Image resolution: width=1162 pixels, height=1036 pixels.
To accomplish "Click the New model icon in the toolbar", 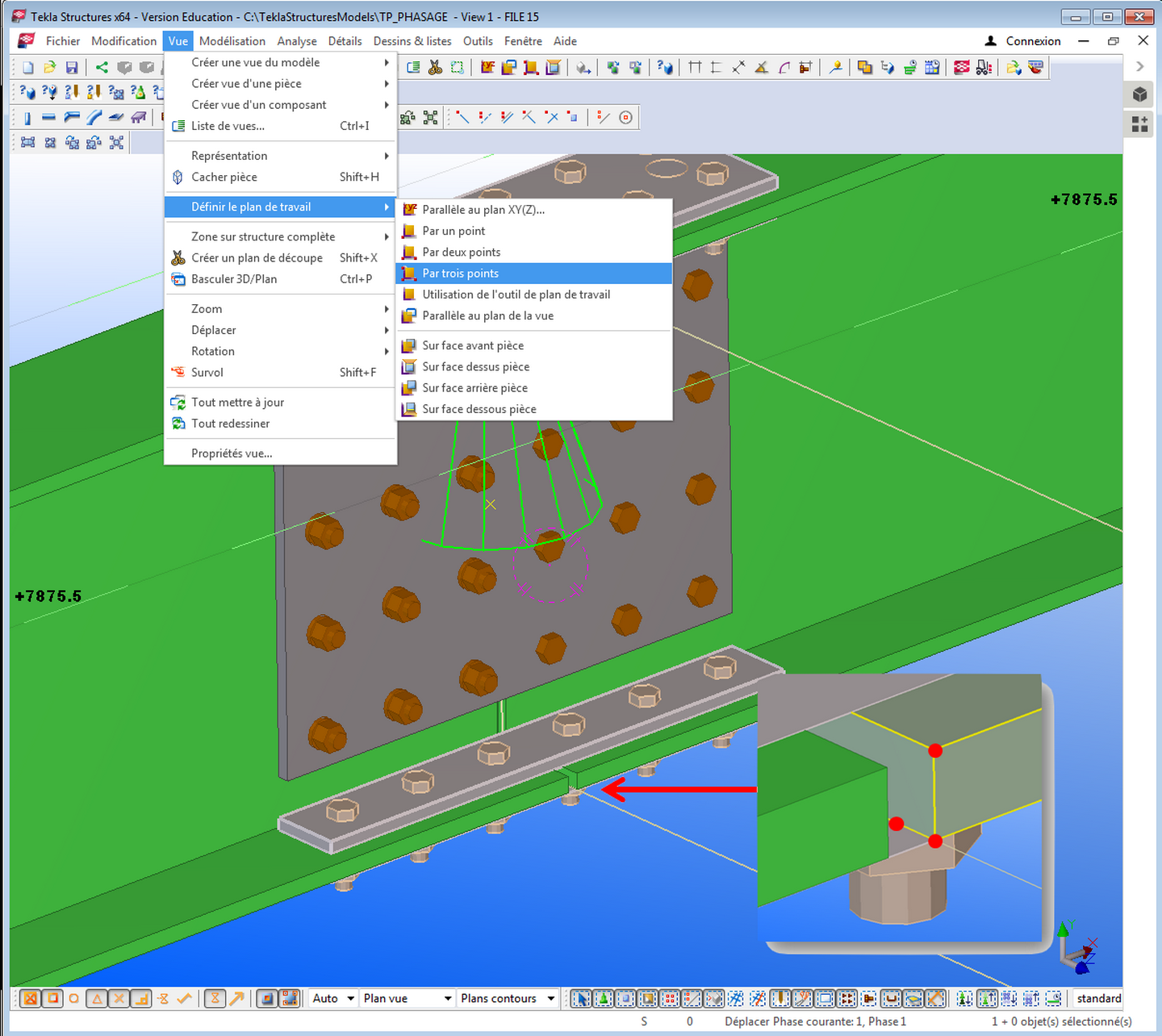I will pyautogui.click(x=28, y=68).
